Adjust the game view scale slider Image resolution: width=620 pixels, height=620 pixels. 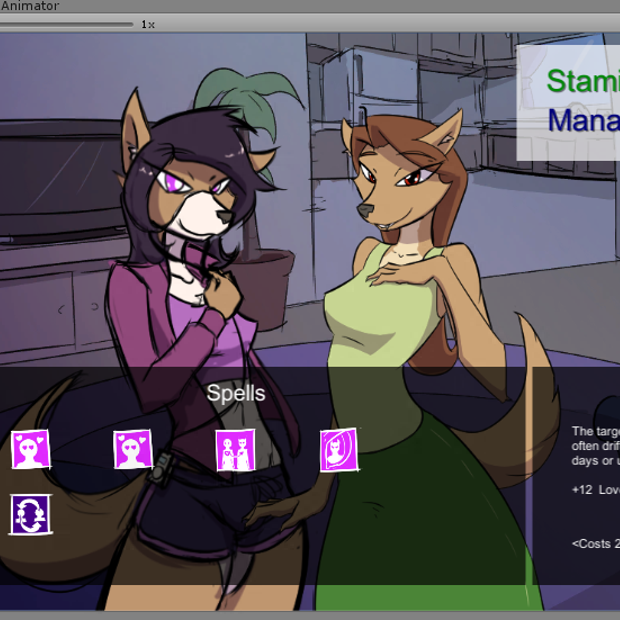pos(66,25)
